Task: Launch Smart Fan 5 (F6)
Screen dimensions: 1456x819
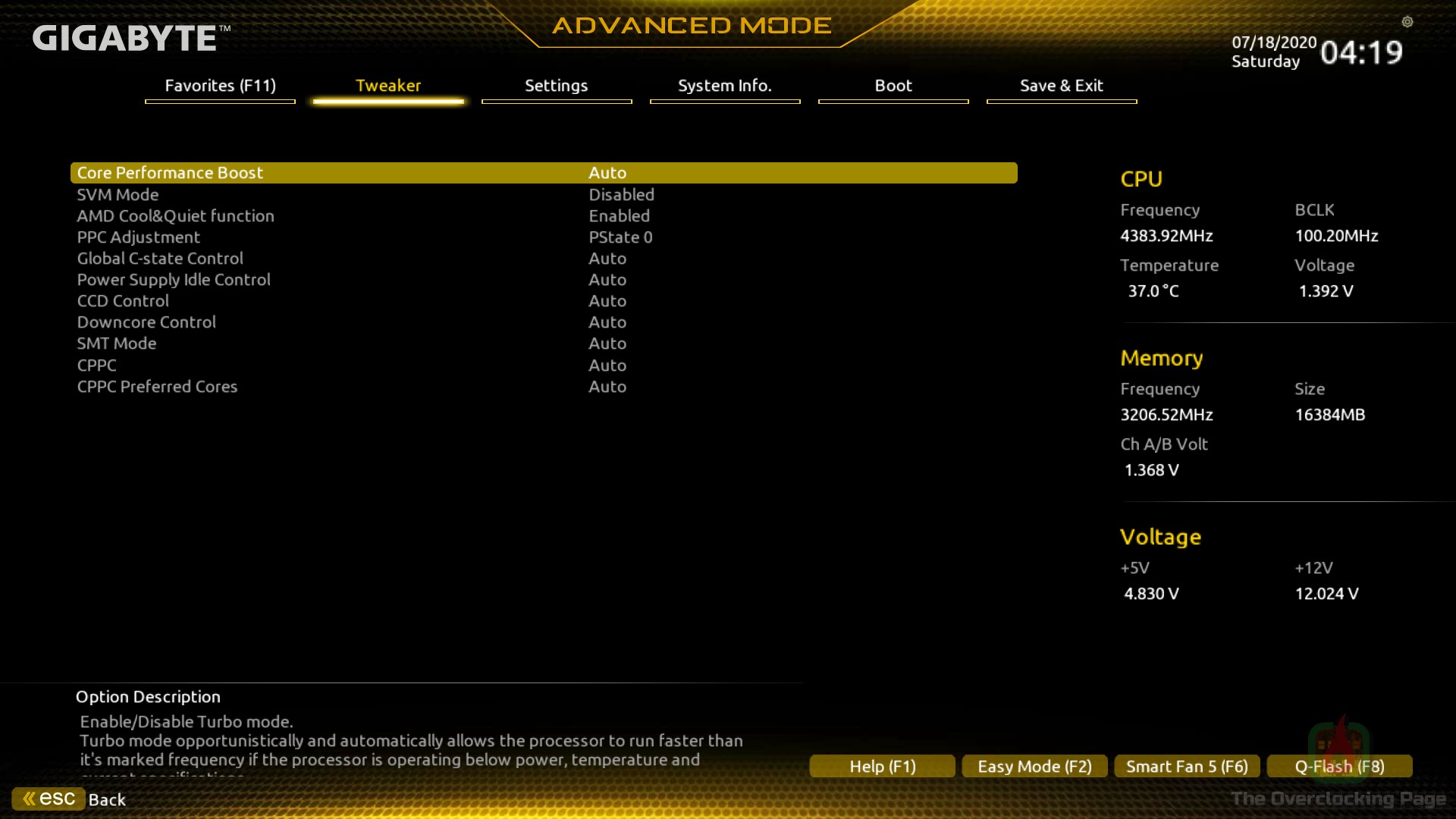Action: click(1186, 766)
